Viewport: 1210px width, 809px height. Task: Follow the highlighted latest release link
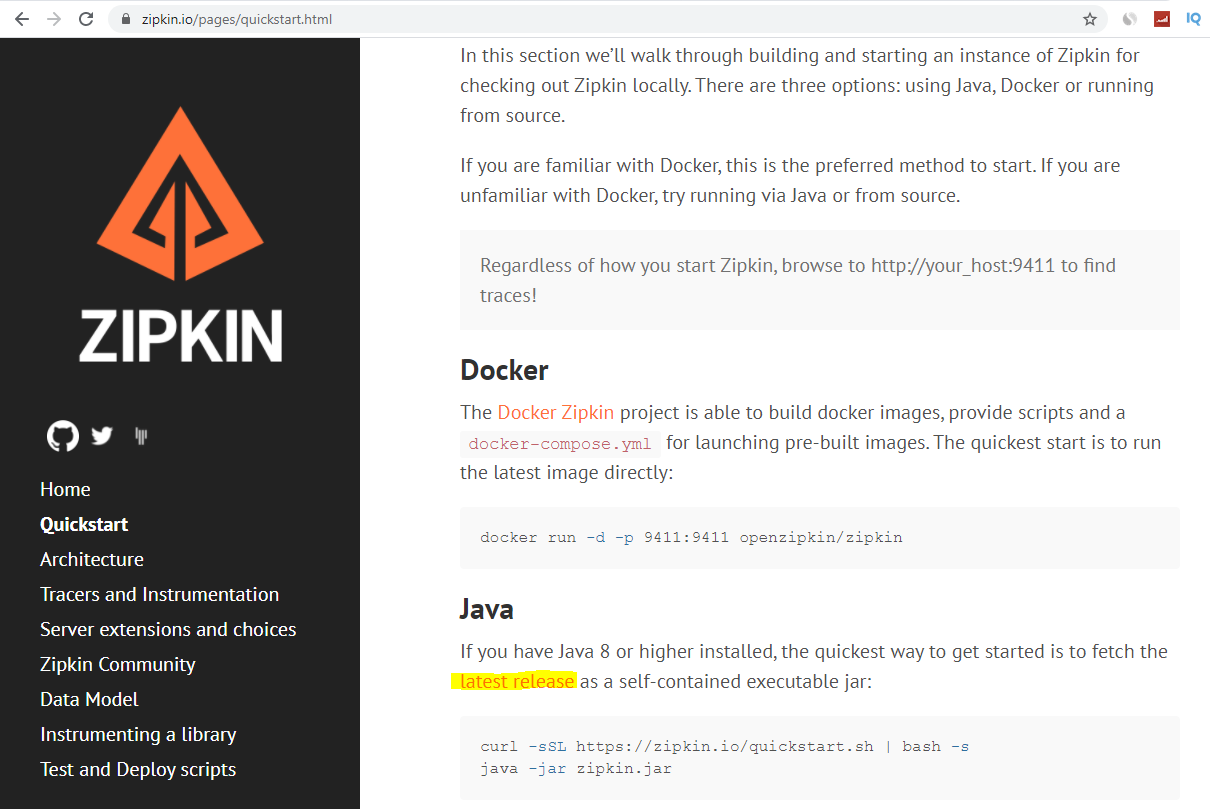[x=517, y=681]
